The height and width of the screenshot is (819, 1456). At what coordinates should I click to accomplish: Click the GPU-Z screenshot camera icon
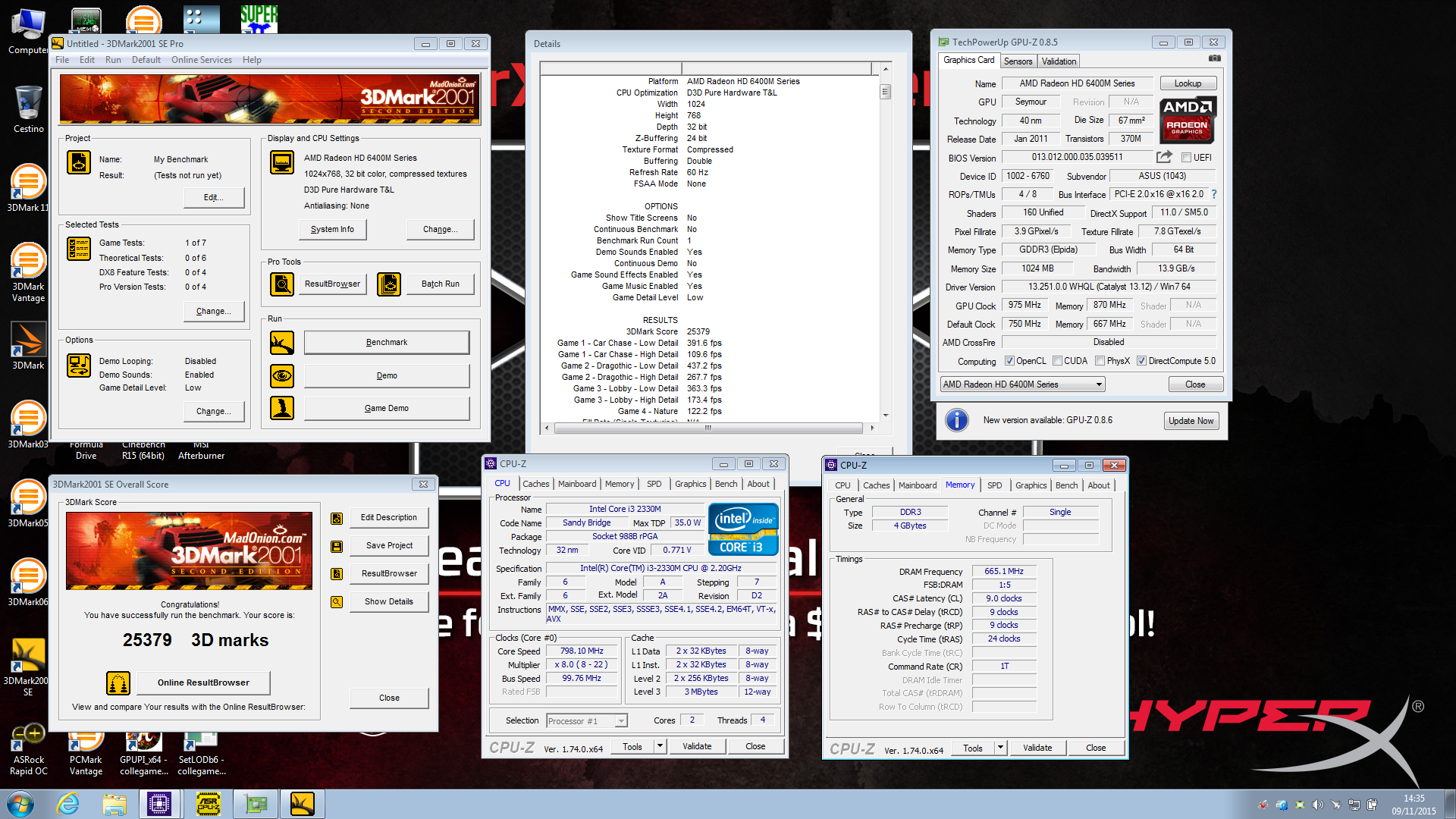1214,58
